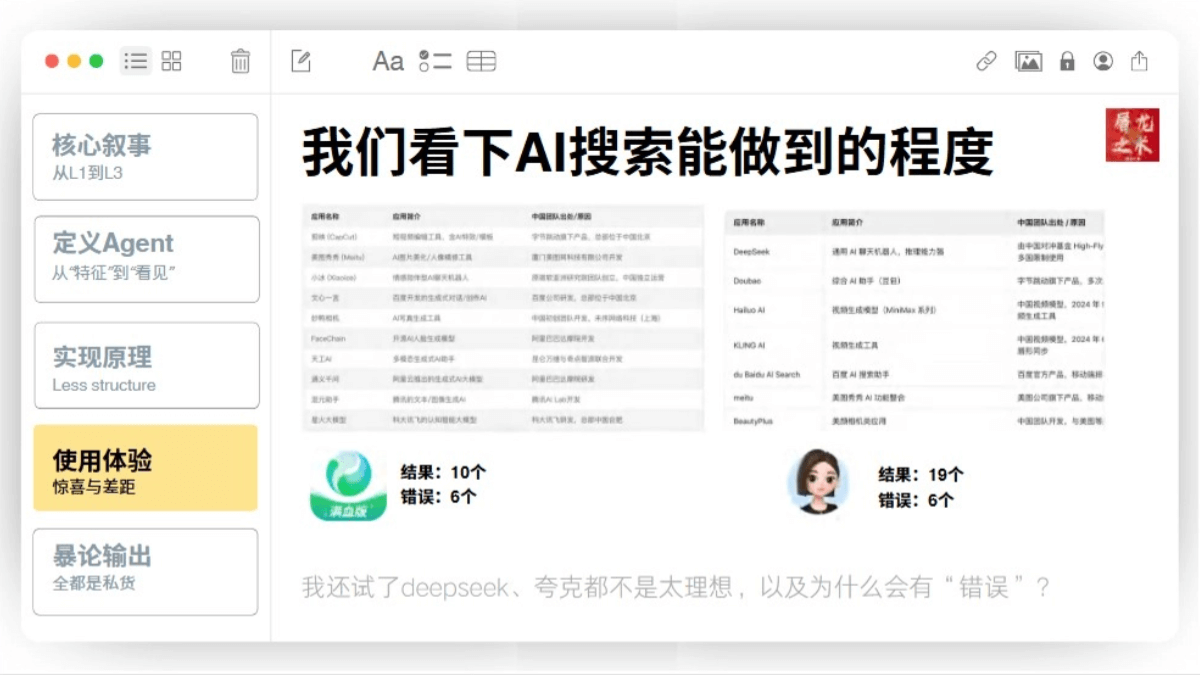Open the image gallery icon
1200x675 pixels.
pyautogui.click(x=1029, y=61)
